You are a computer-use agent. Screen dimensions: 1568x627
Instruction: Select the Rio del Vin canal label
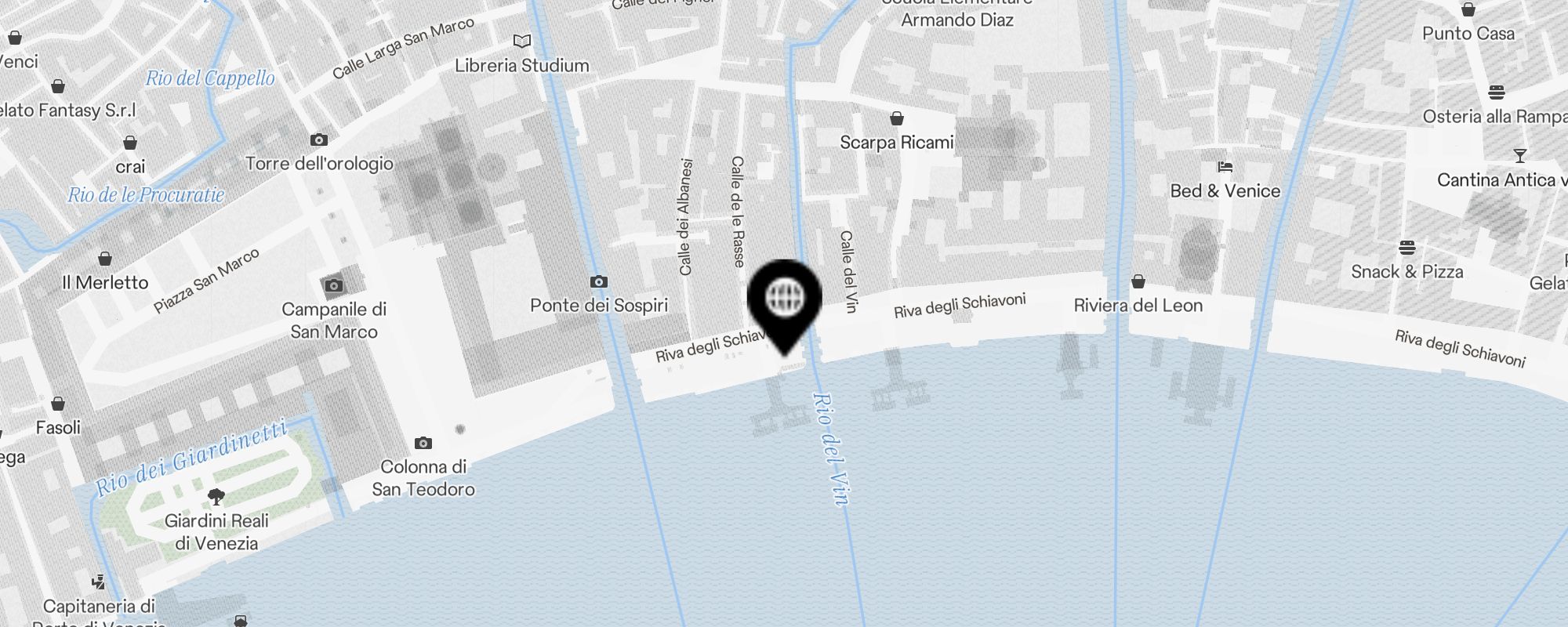(831, 448)
